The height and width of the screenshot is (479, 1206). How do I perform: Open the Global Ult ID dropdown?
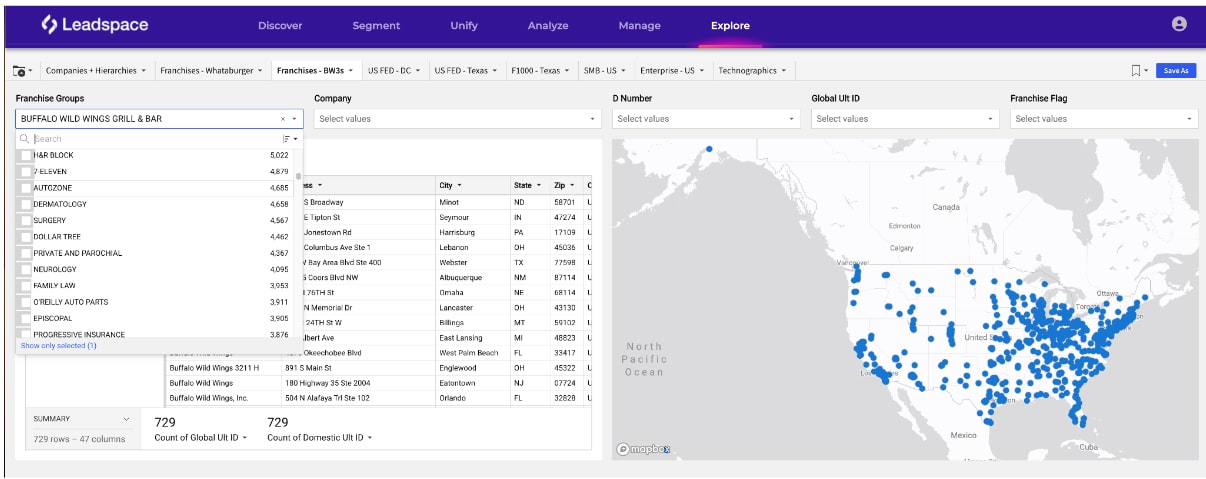(x=905, y=119)
